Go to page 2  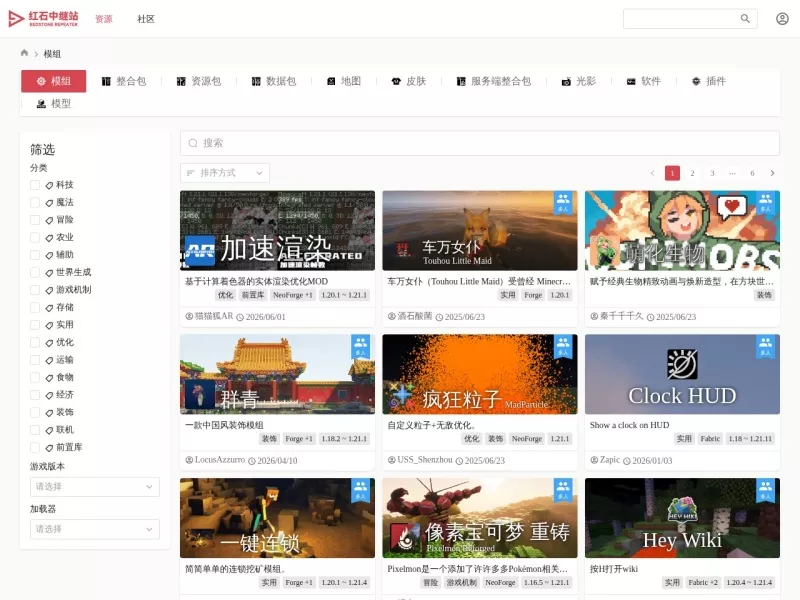[692, 173]
